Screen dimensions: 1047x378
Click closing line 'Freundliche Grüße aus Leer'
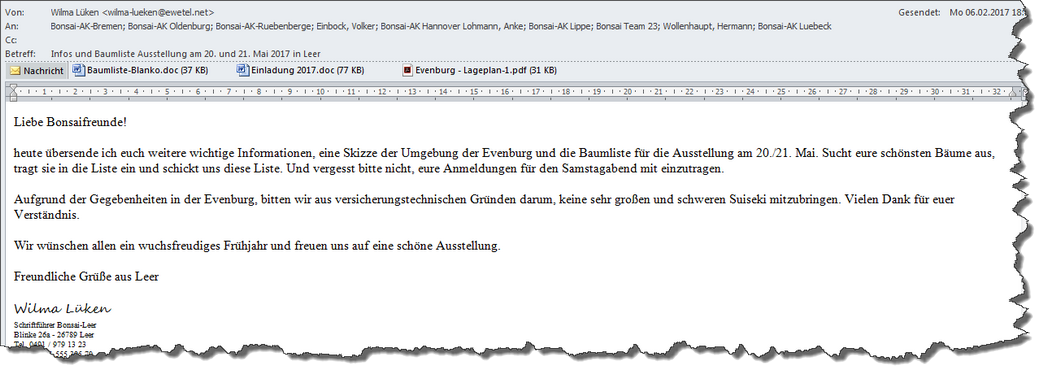(x=86, y=276)
